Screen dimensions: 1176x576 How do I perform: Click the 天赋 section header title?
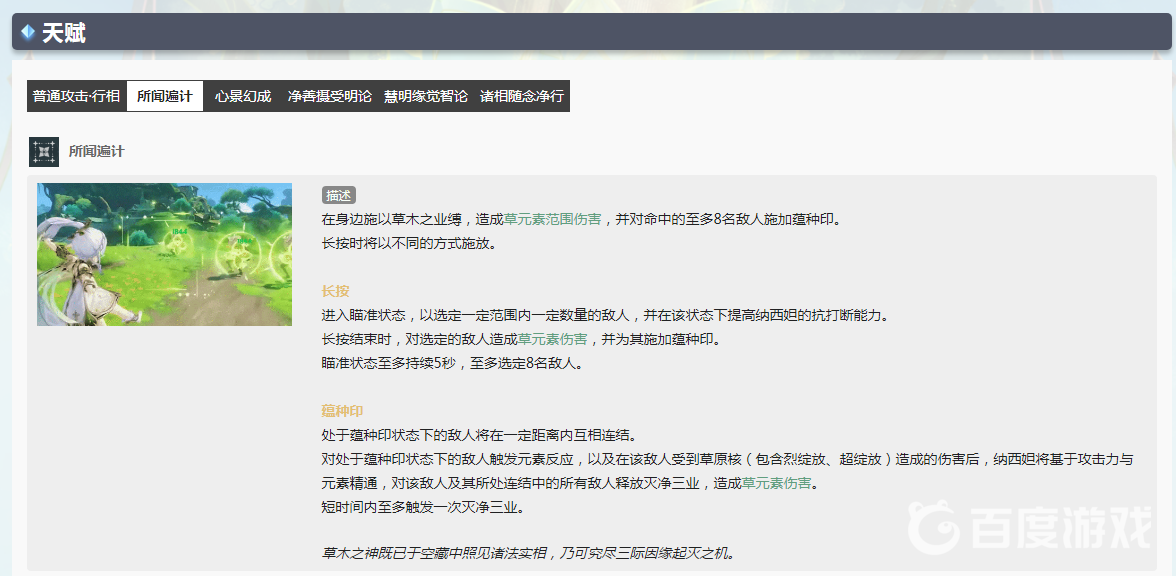[64, 33]
